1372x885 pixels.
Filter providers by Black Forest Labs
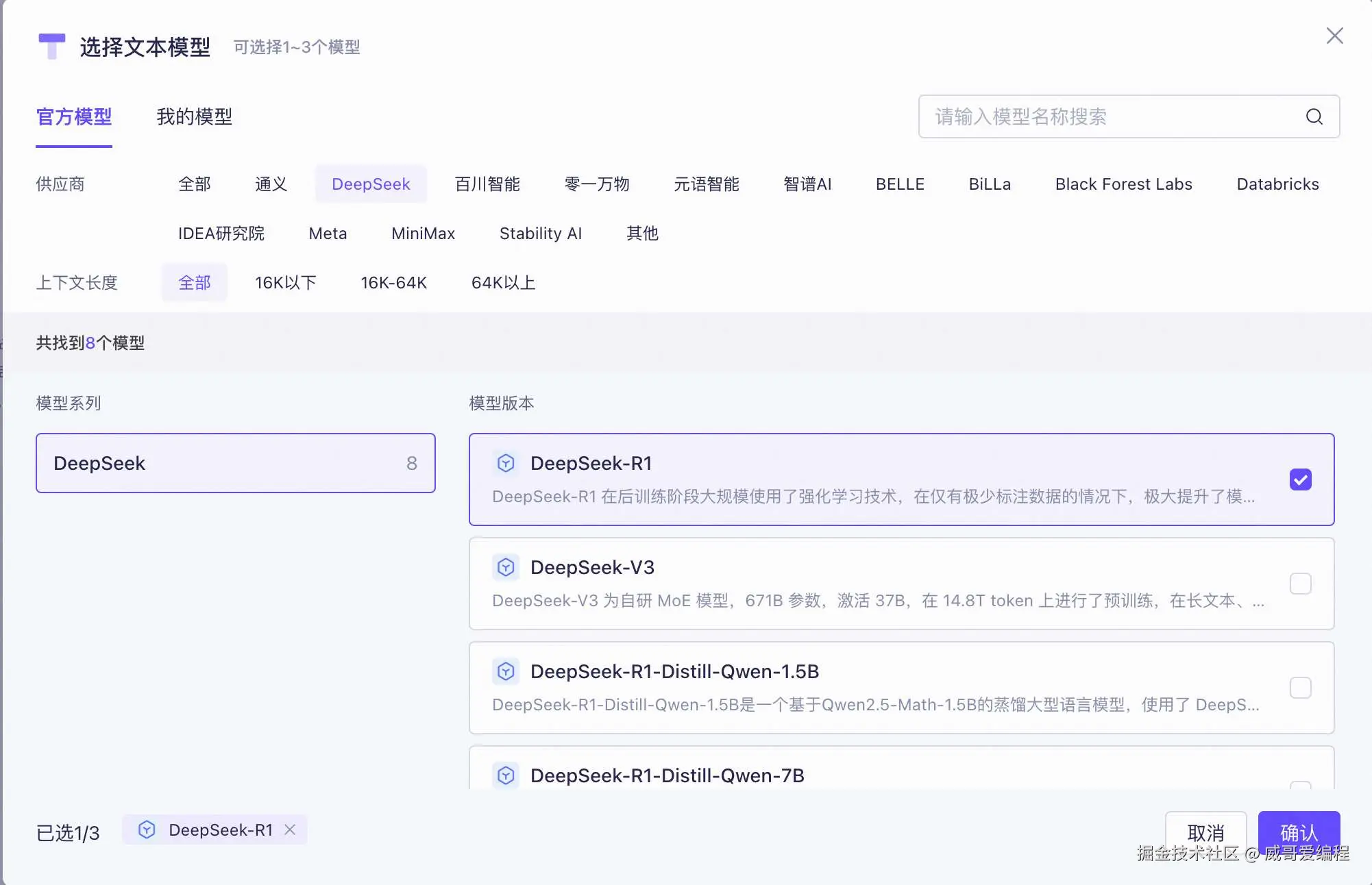coord(1123,184)
